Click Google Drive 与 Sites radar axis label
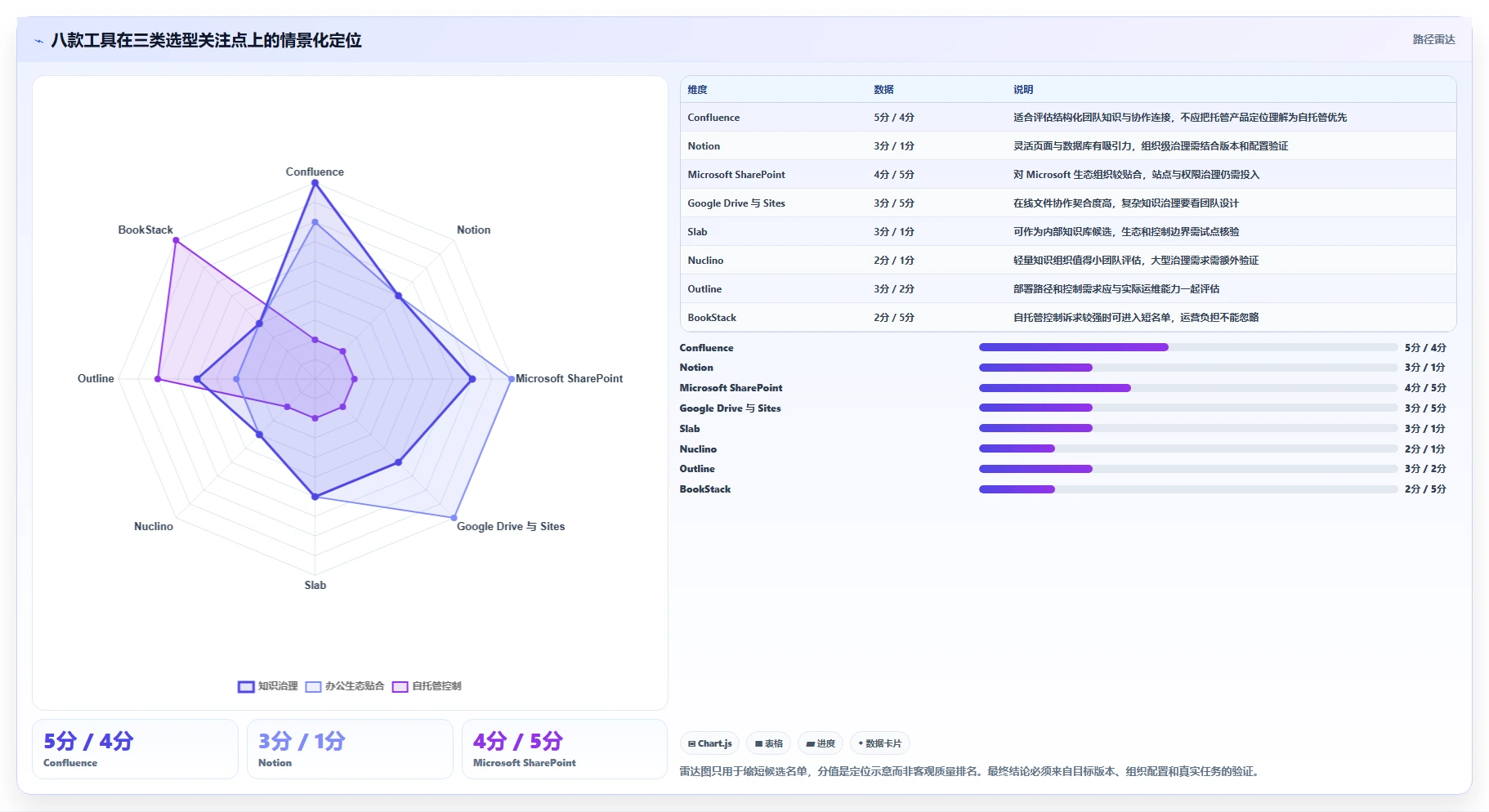 pos(511,527)
